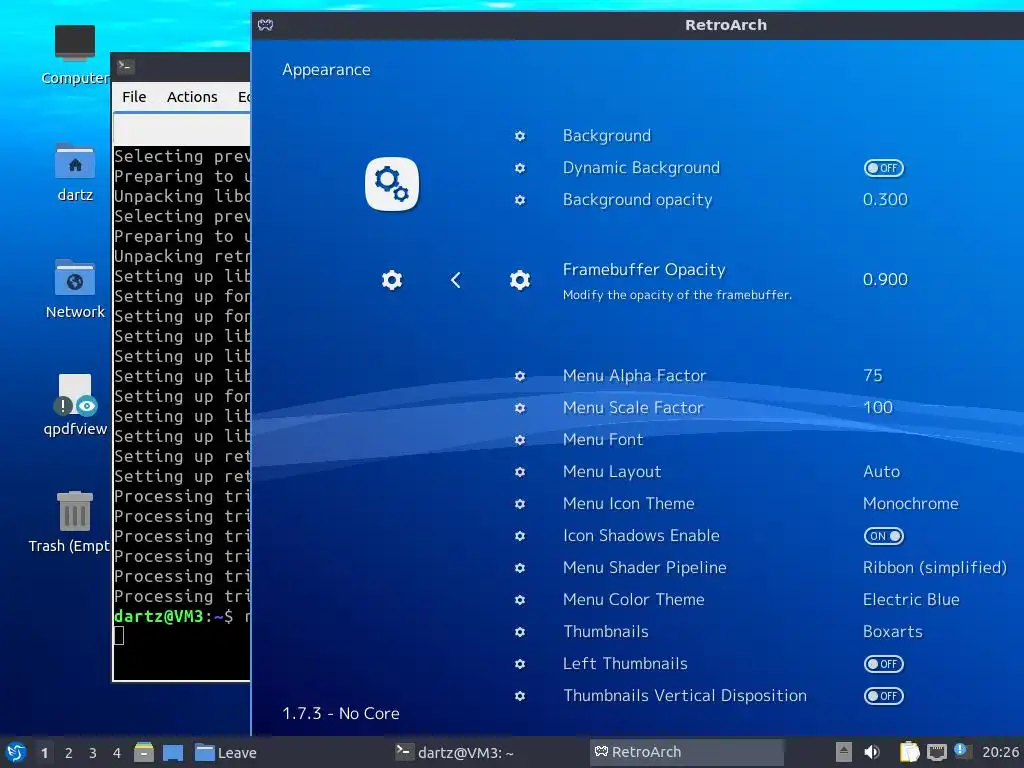Click the Leave button in taskbar

[x=226, y=752]
